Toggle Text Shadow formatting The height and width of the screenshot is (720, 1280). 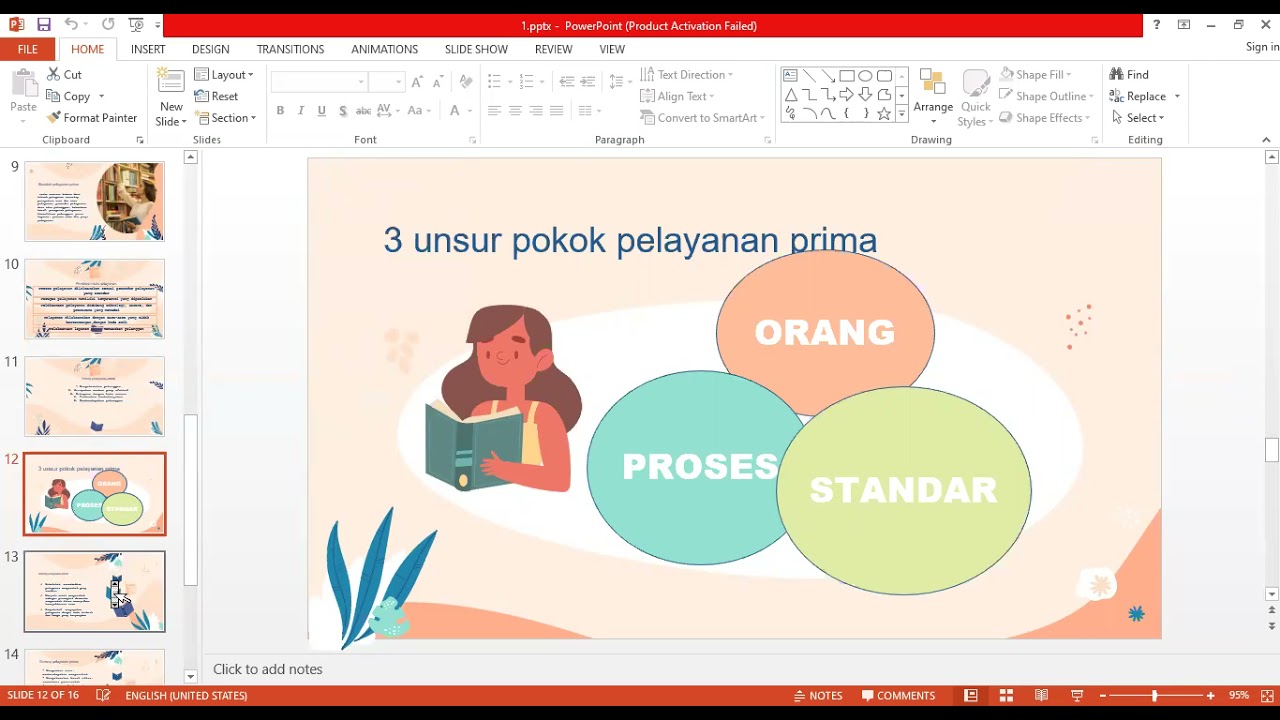[343, 111]
